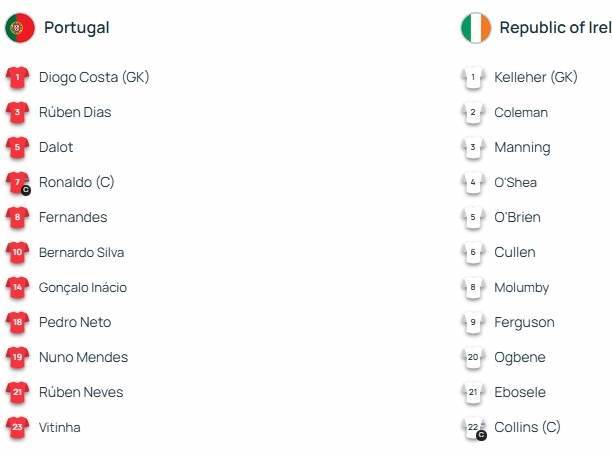Click the Republic of Ireland flag icon
The width and height of the screenshot is (612, 459).
(476, 28)
